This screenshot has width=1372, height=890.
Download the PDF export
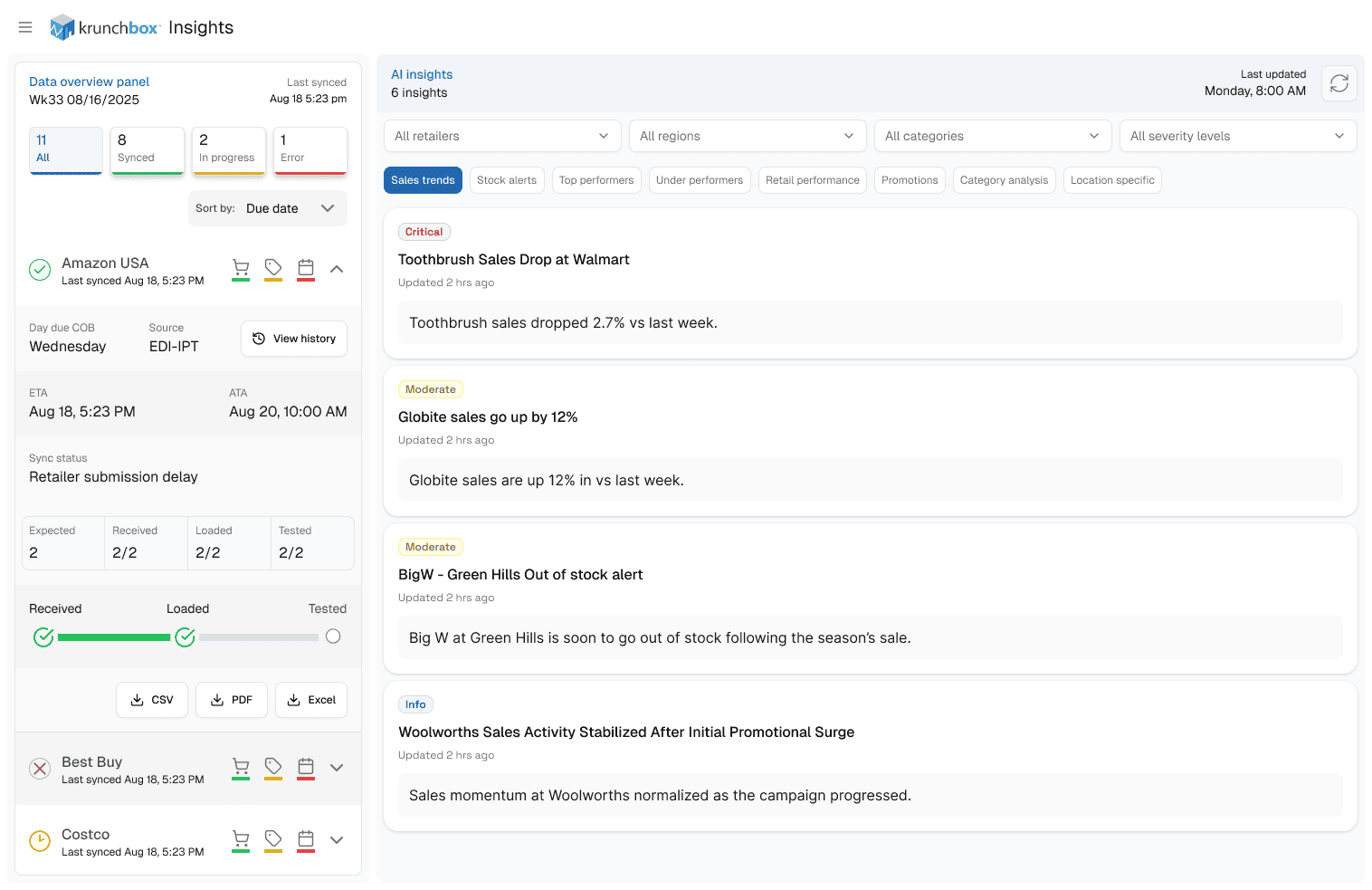click(232, 700)
